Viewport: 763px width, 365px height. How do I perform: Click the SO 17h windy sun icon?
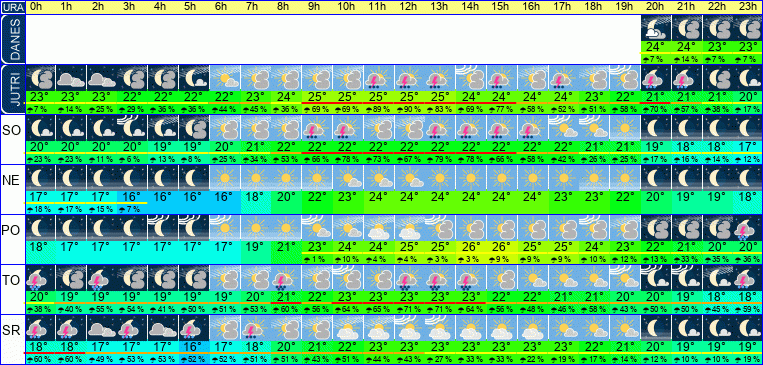pyautogui.click(x=563, y=128)
